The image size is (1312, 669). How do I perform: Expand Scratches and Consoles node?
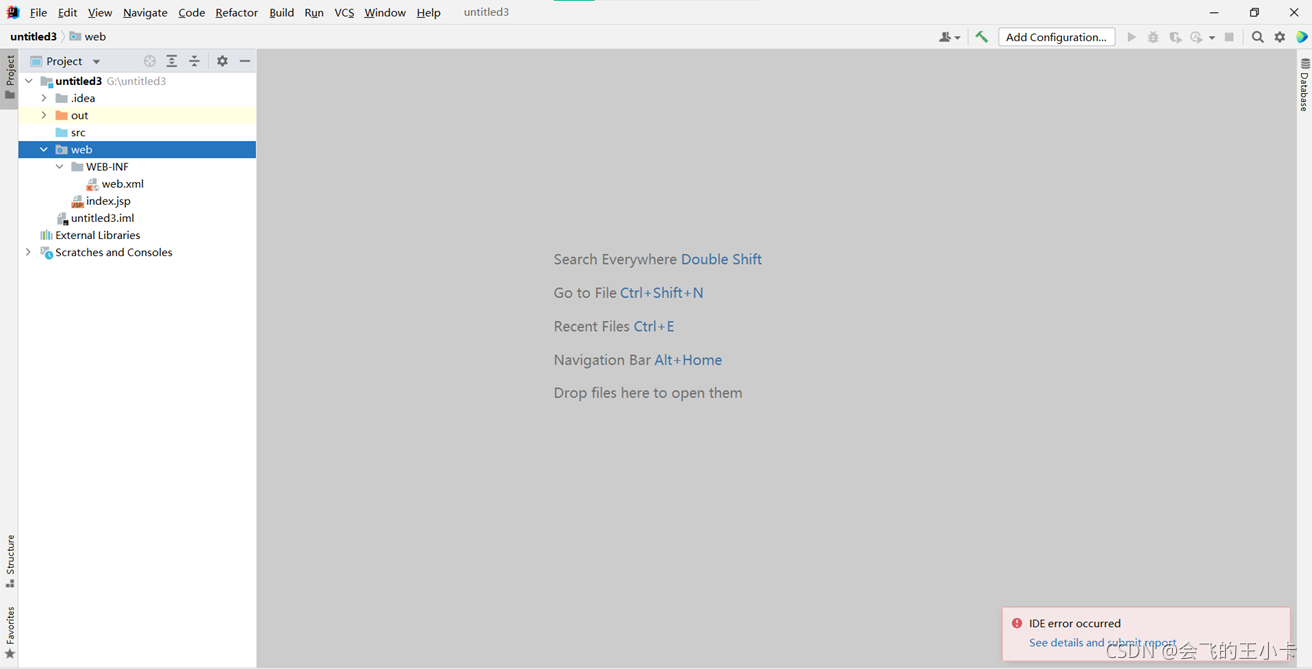(29, 253)
